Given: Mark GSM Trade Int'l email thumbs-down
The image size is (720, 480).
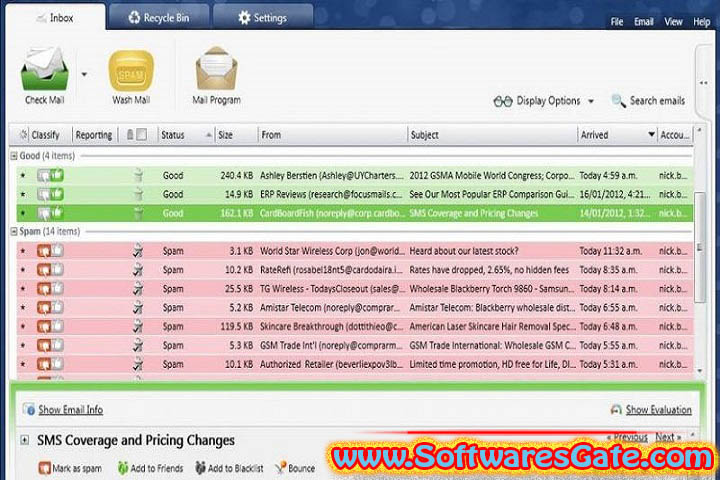Looking at the screenshot, I should pos(44,345).
